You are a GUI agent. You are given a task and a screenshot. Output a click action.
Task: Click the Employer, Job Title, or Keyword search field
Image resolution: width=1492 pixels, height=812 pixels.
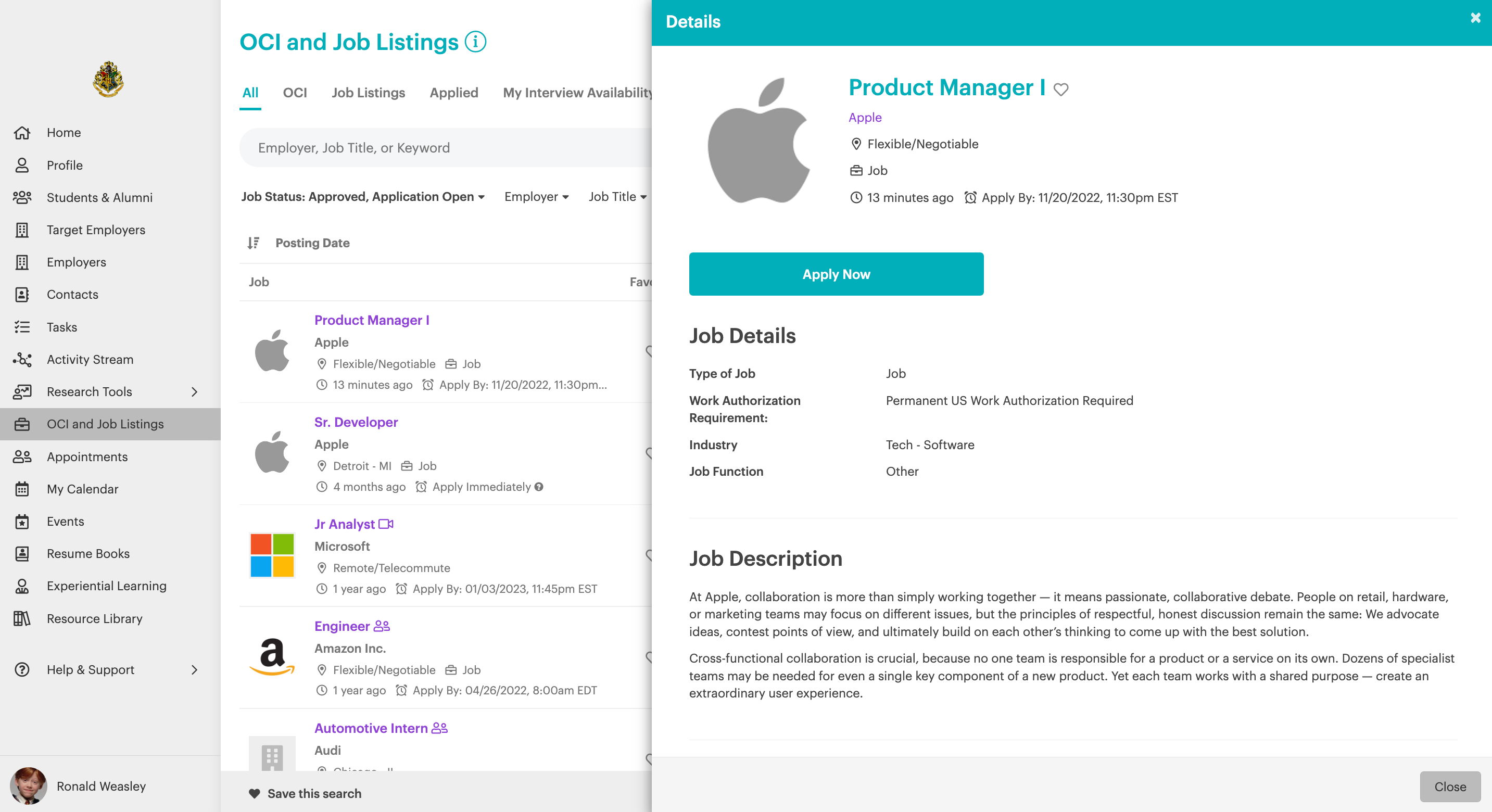point(446,148)
